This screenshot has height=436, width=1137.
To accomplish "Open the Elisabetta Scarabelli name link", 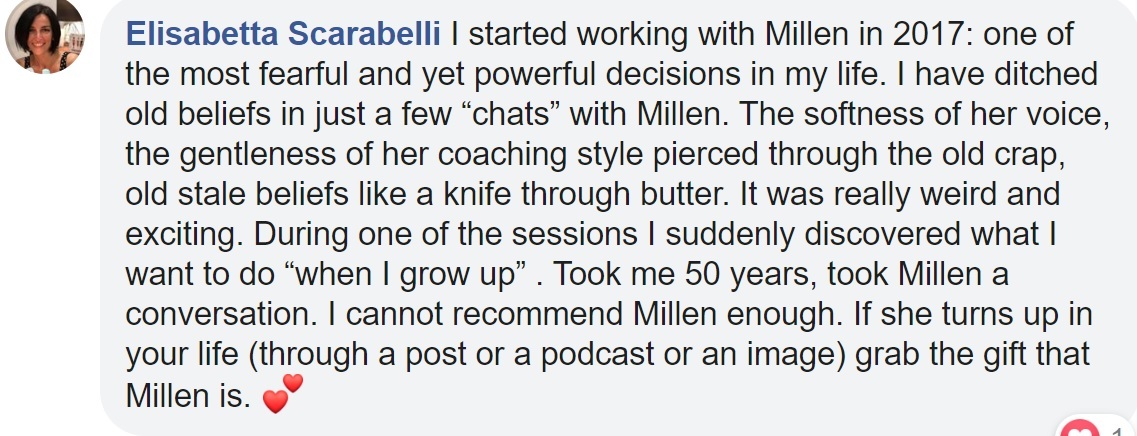I will point(284,33).
